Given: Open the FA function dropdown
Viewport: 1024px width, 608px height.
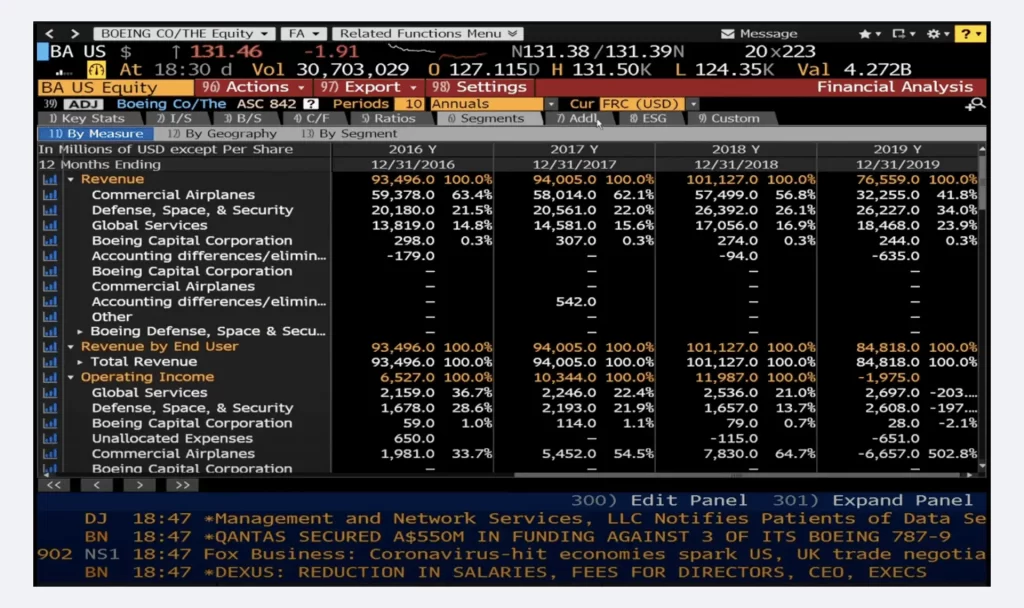Looking at the screenshot, I should (x=303, y=33).
